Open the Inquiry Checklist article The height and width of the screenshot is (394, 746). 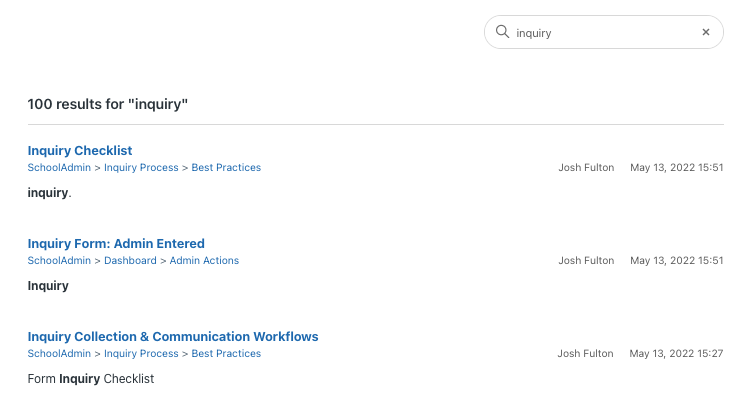tap(80, 150)
